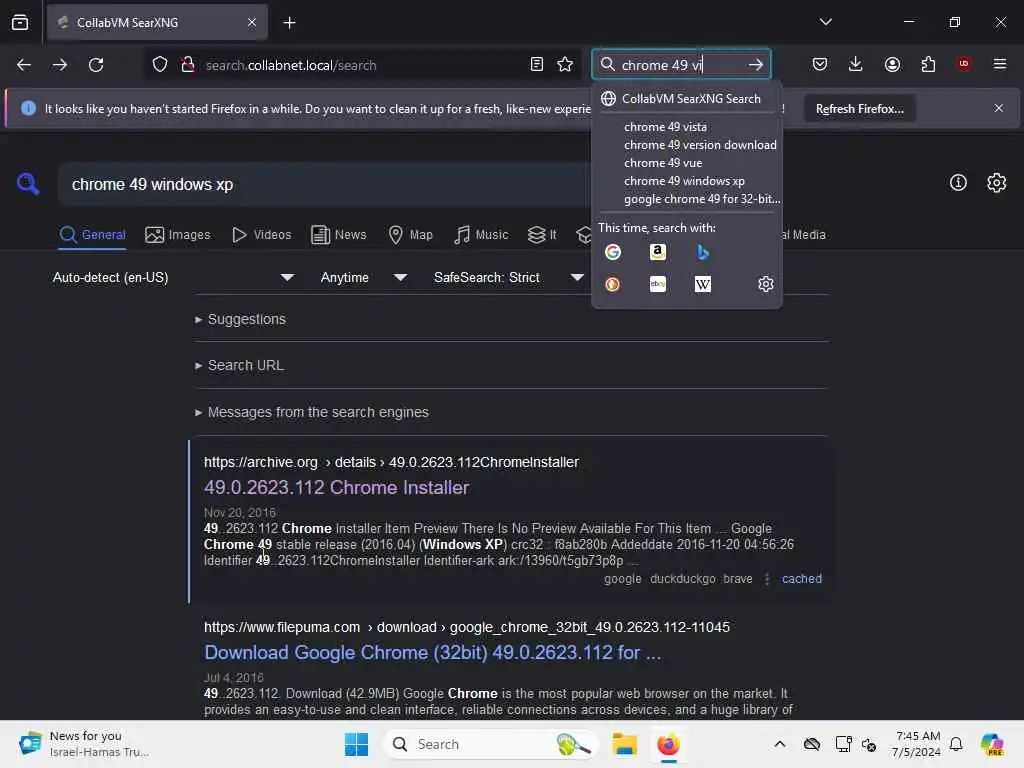Open Firefox View tab list icon
This screenshot has width=1024, height=768.
coord(20,22)
